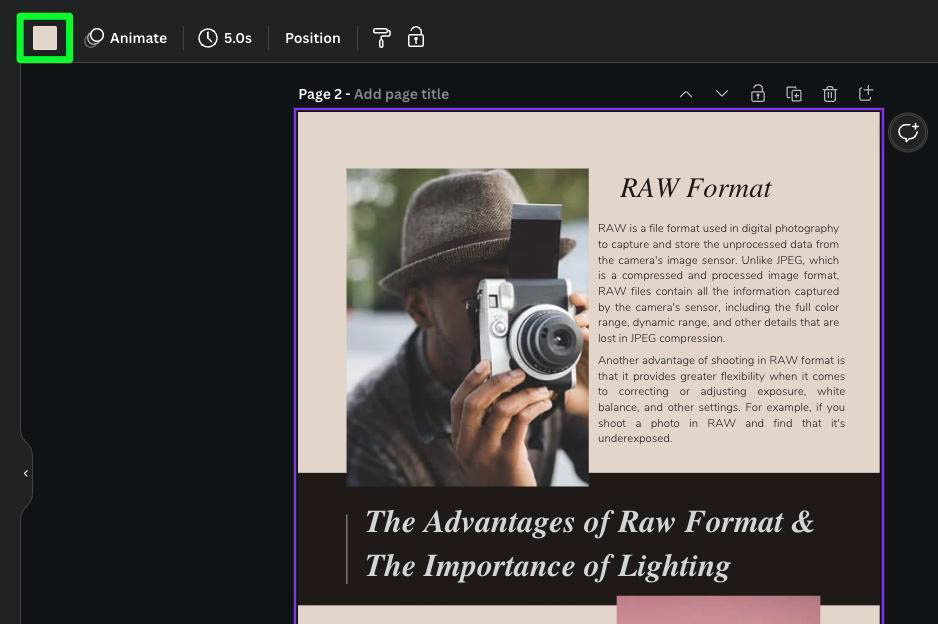Open the background color swatch
The height and width of the screenshot is (624, 938).
(x=45, y=38)
